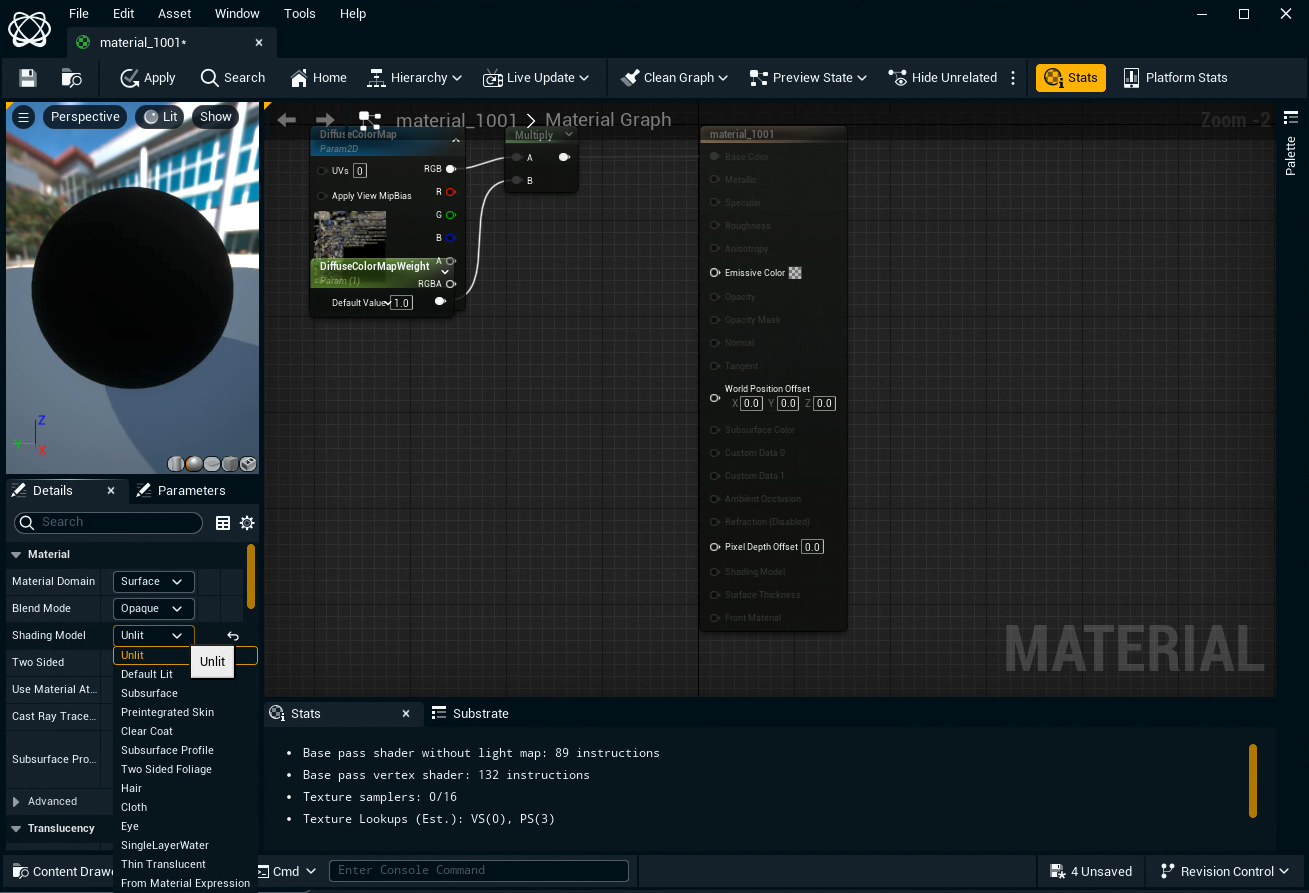Toggle Lit viewport shading mode
1309x893 pixels.
(159, 116)
